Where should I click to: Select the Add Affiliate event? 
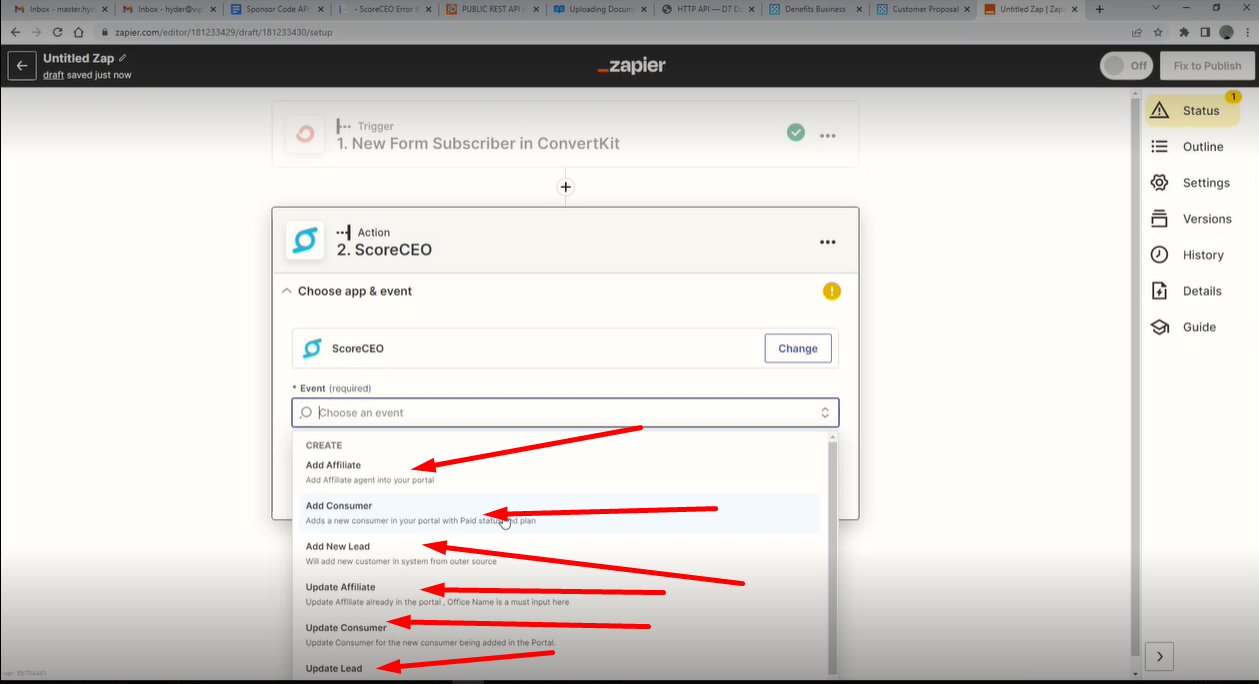pyautogui.click(x=560, y=471)
